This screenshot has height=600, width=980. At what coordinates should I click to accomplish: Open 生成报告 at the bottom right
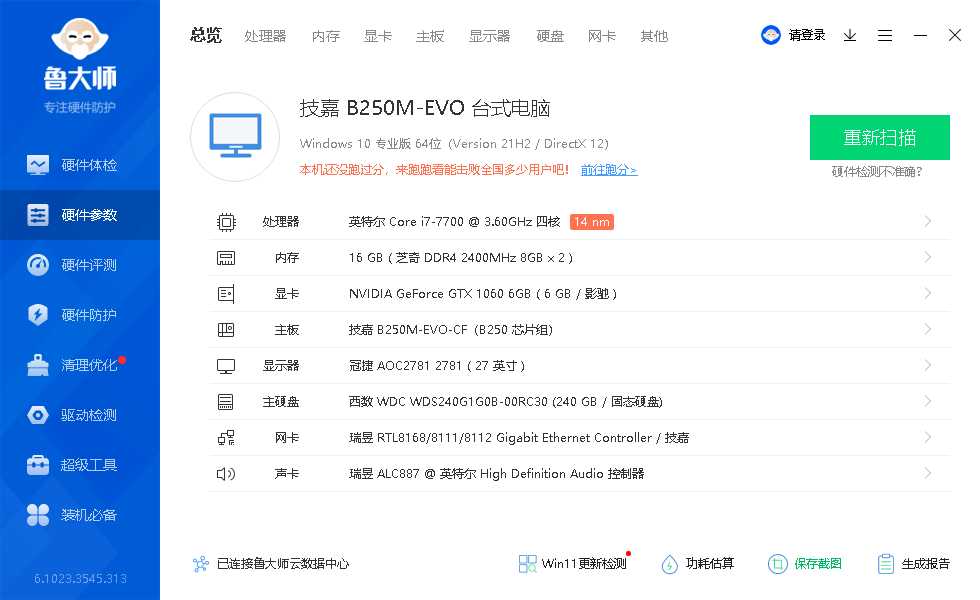pyautogui.click(x=914, y=564)
